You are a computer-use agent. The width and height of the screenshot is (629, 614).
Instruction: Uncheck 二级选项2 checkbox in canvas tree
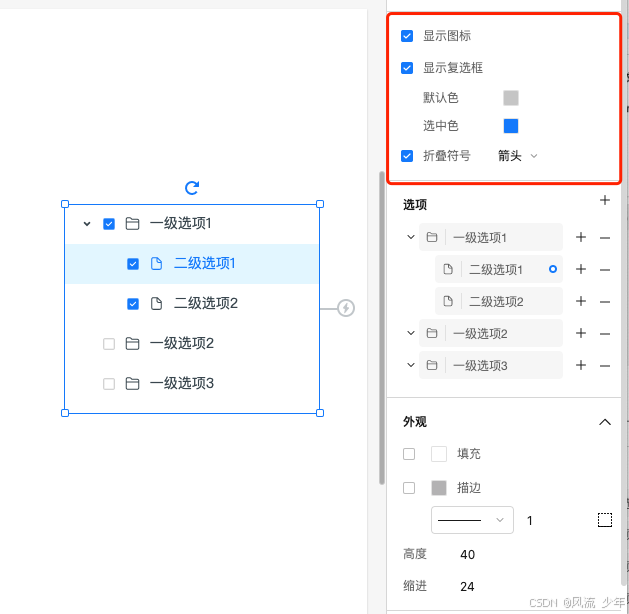click(x=133, y=304)
